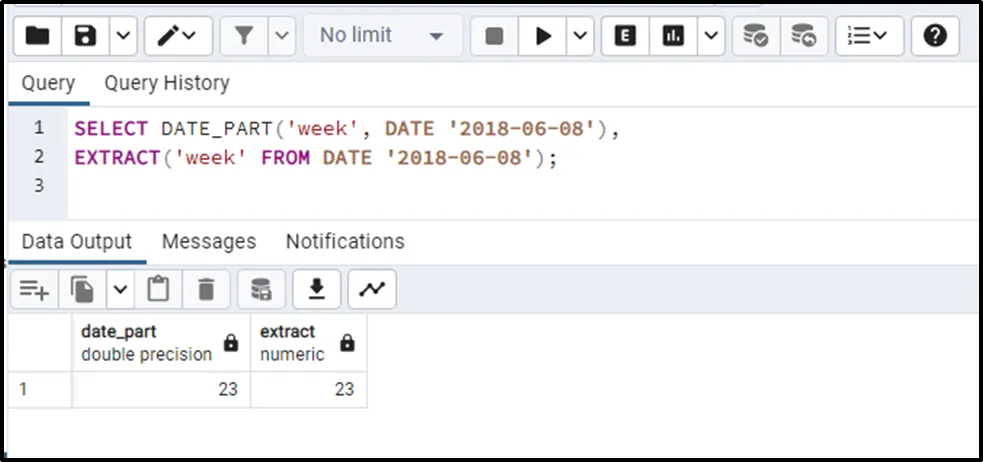
Task: Click the Commit database icon
Action: [x=756, y=36]
